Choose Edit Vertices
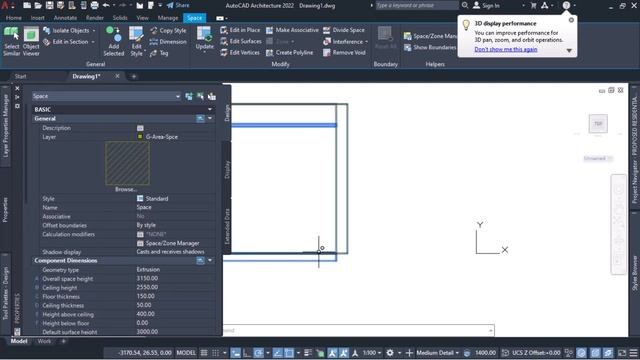Image resolution: width=640 pixels, height=360 pixels. coord(240,52)
